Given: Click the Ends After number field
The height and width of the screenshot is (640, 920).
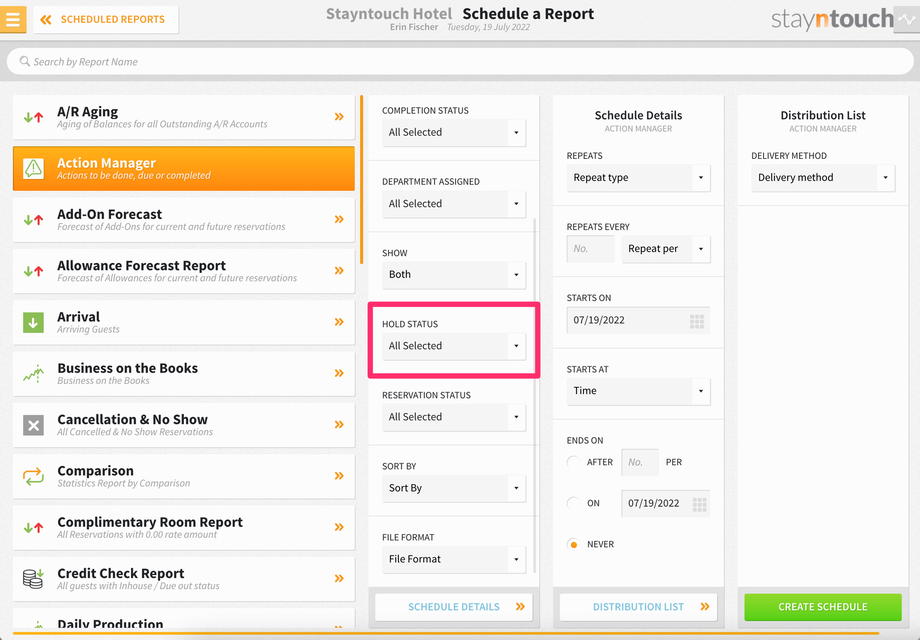Looking at the screenshot, I should point(640,462).
